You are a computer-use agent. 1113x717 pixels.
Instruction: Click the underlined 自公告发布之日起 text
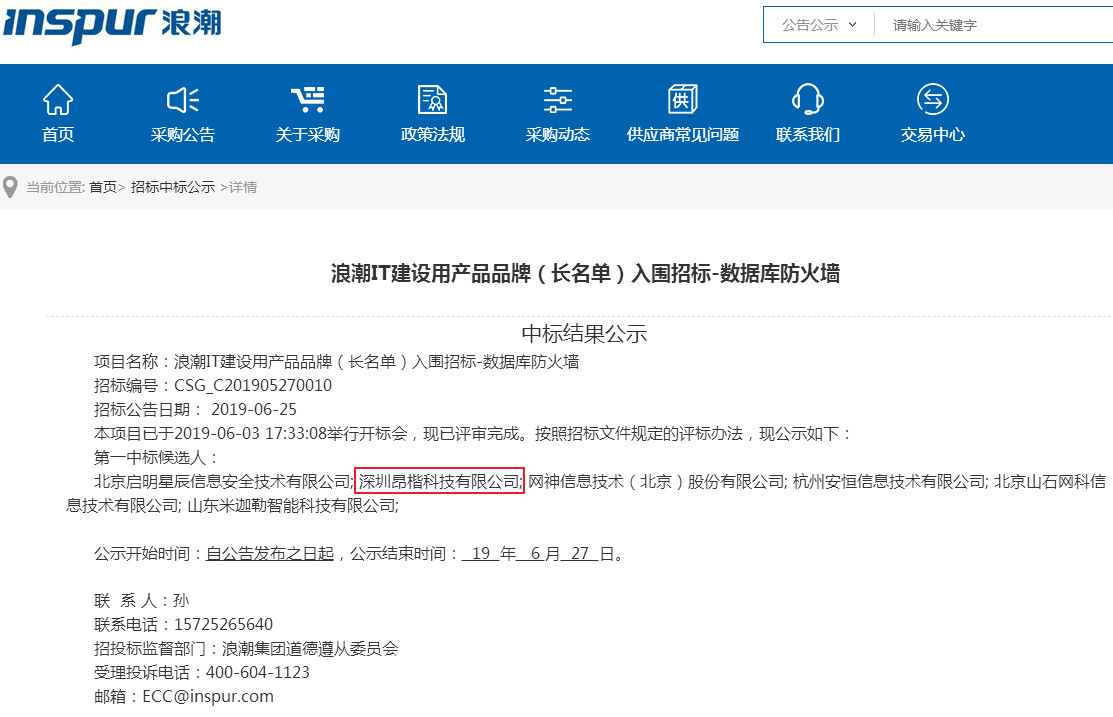pyautogui.click(x=270, y=554)
